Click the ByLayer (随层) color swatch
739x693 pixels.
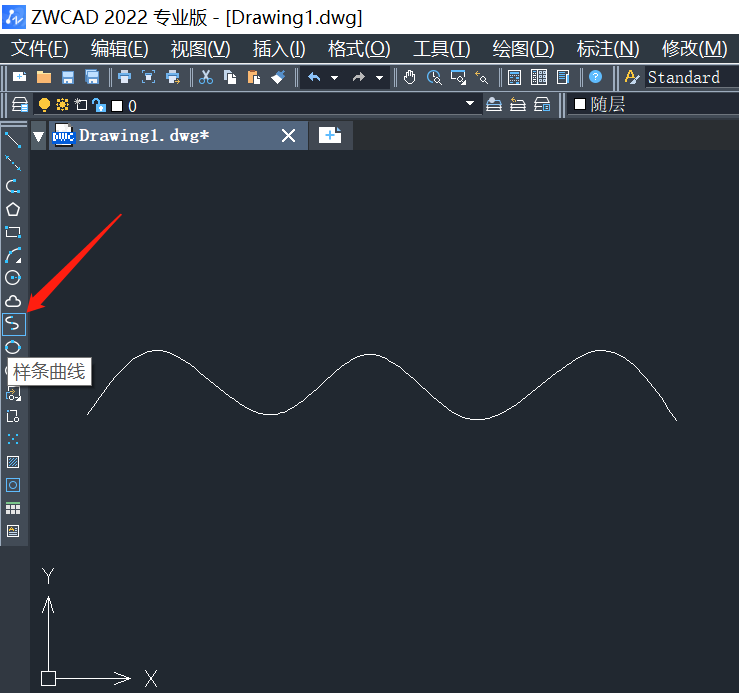[580, 104]
